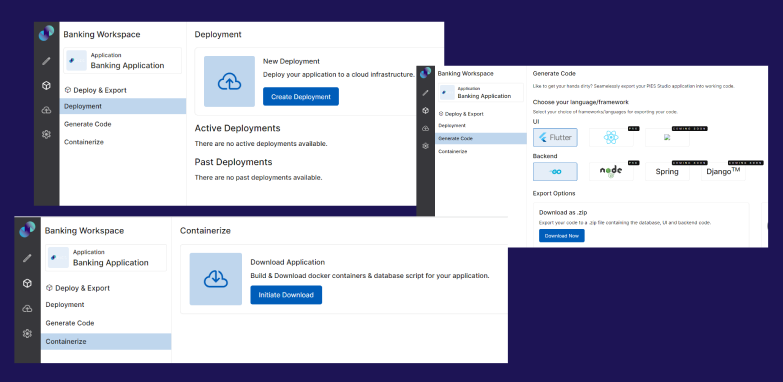The width and height of the screenshot is (783, 382).
Task: Click the New Deployment cloud upload thumbnail
Action: coord(229,81)
